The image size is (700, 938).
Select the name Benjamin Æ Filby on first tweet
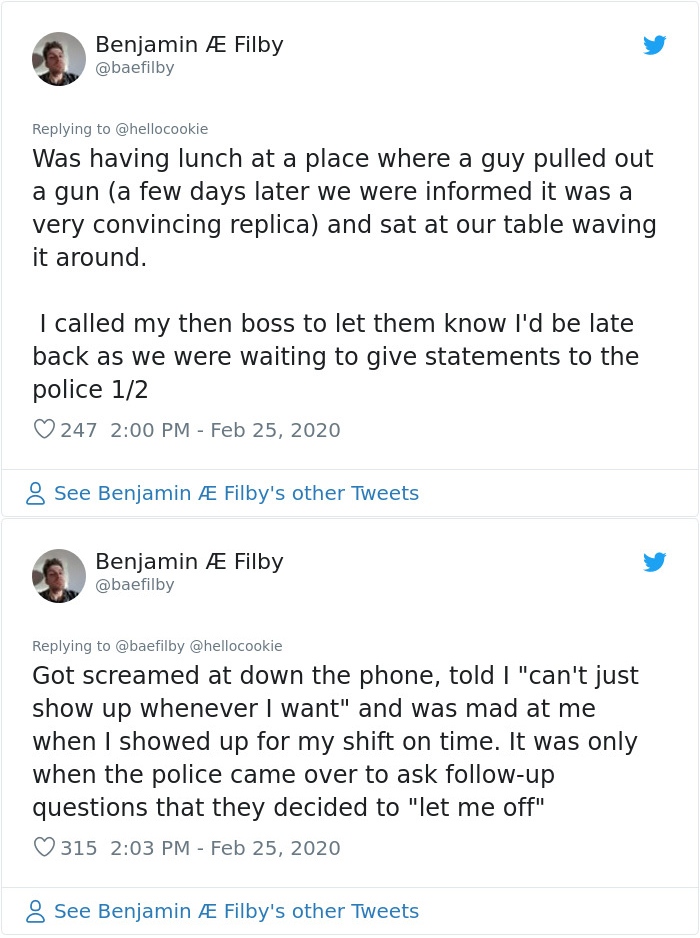(189, 44)
